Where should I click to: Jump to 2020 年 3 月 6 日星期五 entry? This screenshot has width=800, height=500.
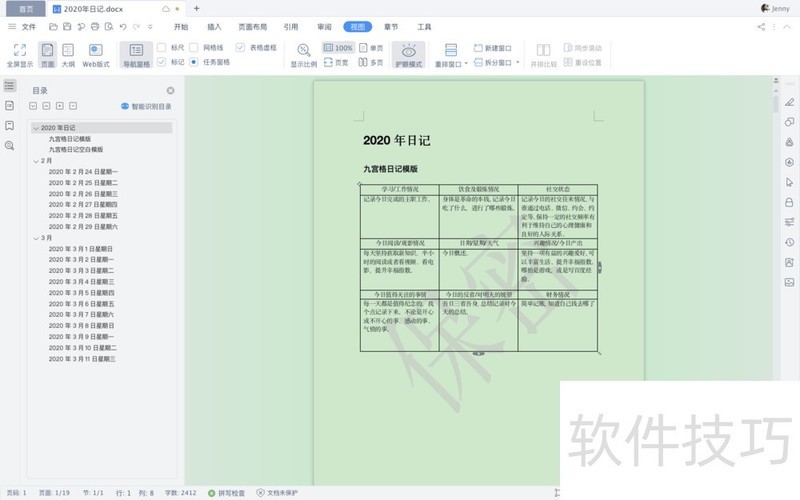click(81, 303)
